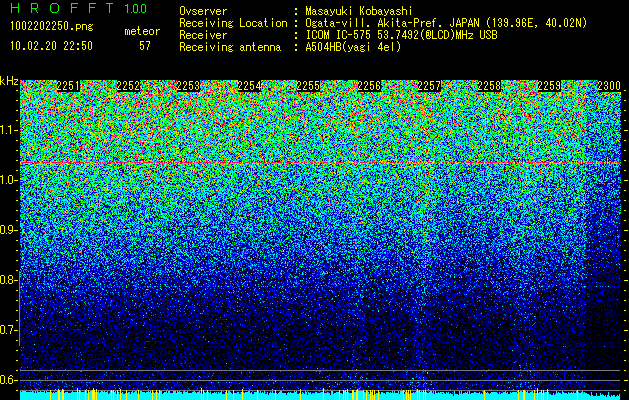629x400 pixels.
Task: Click the date stamp 10.02.20 22:50
Action: pos(51,46)
